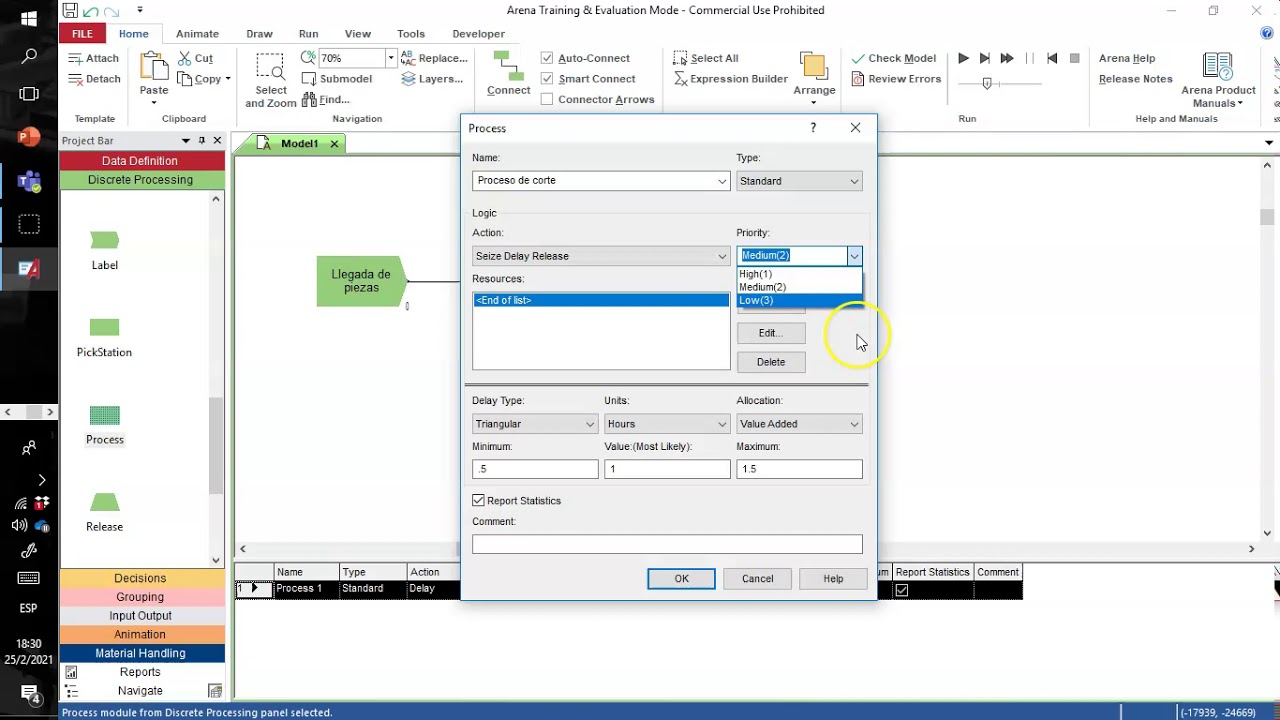Viewport: 1280px width, 720px height.
Task: Click the Cut icon
Action: point(186,58)
